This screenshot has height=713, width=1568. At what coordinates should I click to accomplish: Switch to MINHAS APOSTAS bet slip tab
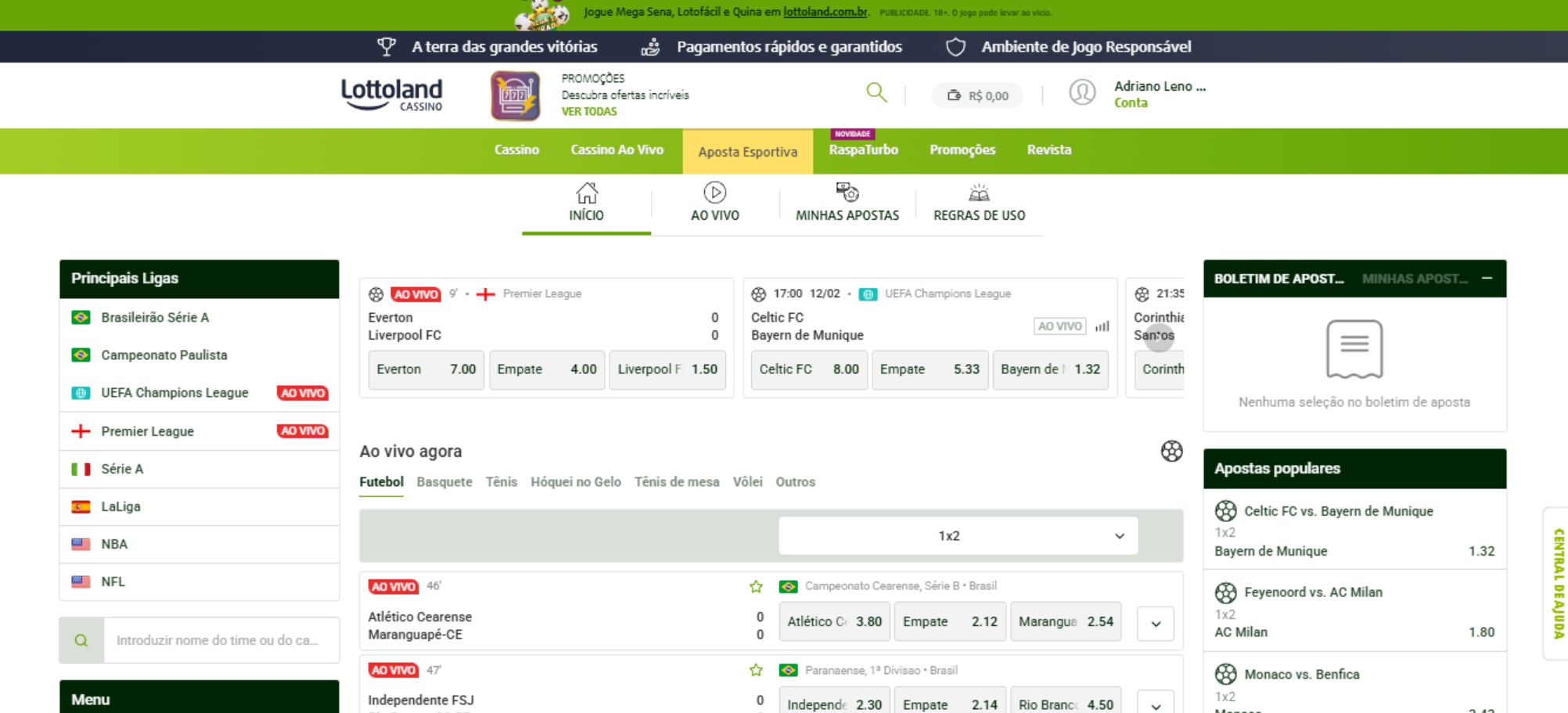(x=1415, y=279)
